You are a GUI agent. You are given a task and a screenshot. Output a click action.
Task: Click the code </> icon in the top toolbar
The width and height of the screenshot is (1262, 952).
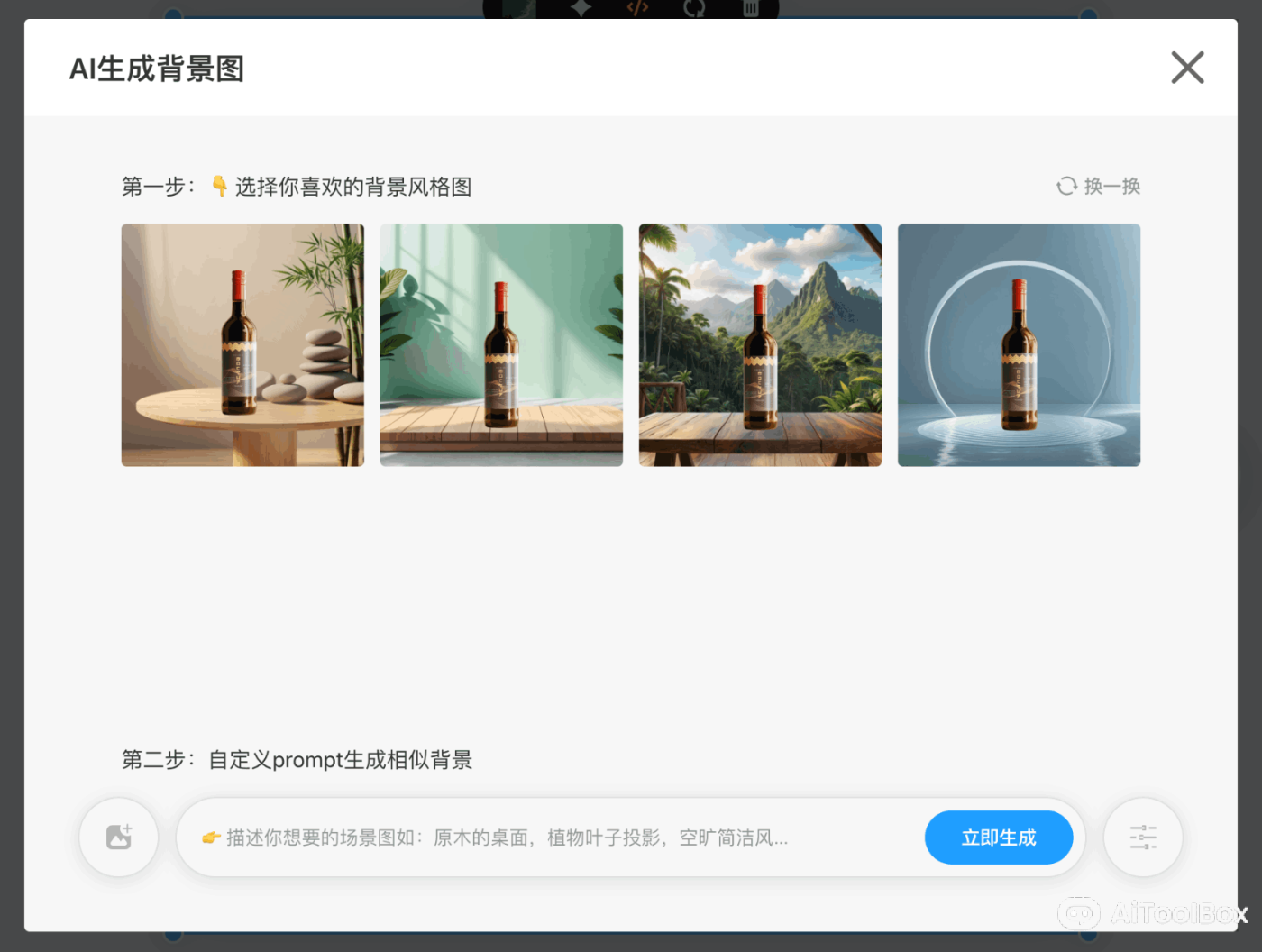pos(637,9)
